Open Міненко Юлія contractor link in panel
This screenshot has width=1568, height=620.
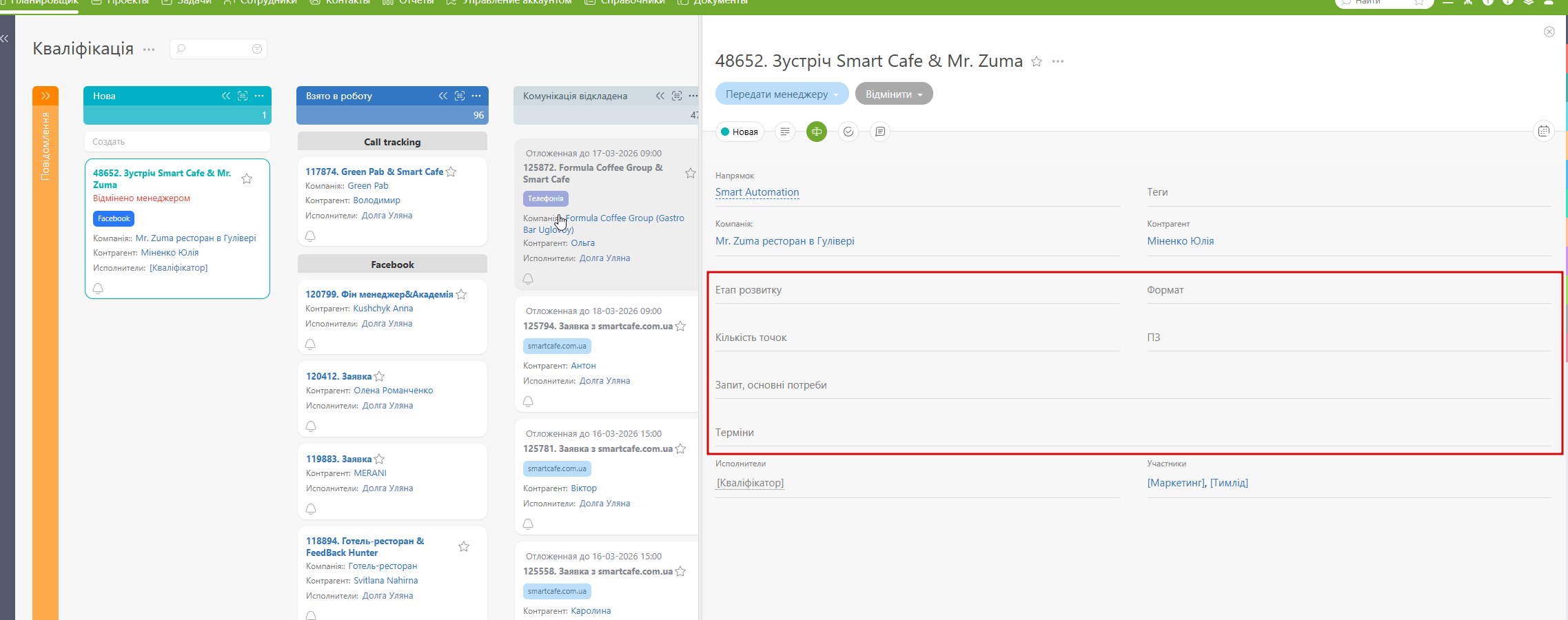click(x=1180, y=241)
